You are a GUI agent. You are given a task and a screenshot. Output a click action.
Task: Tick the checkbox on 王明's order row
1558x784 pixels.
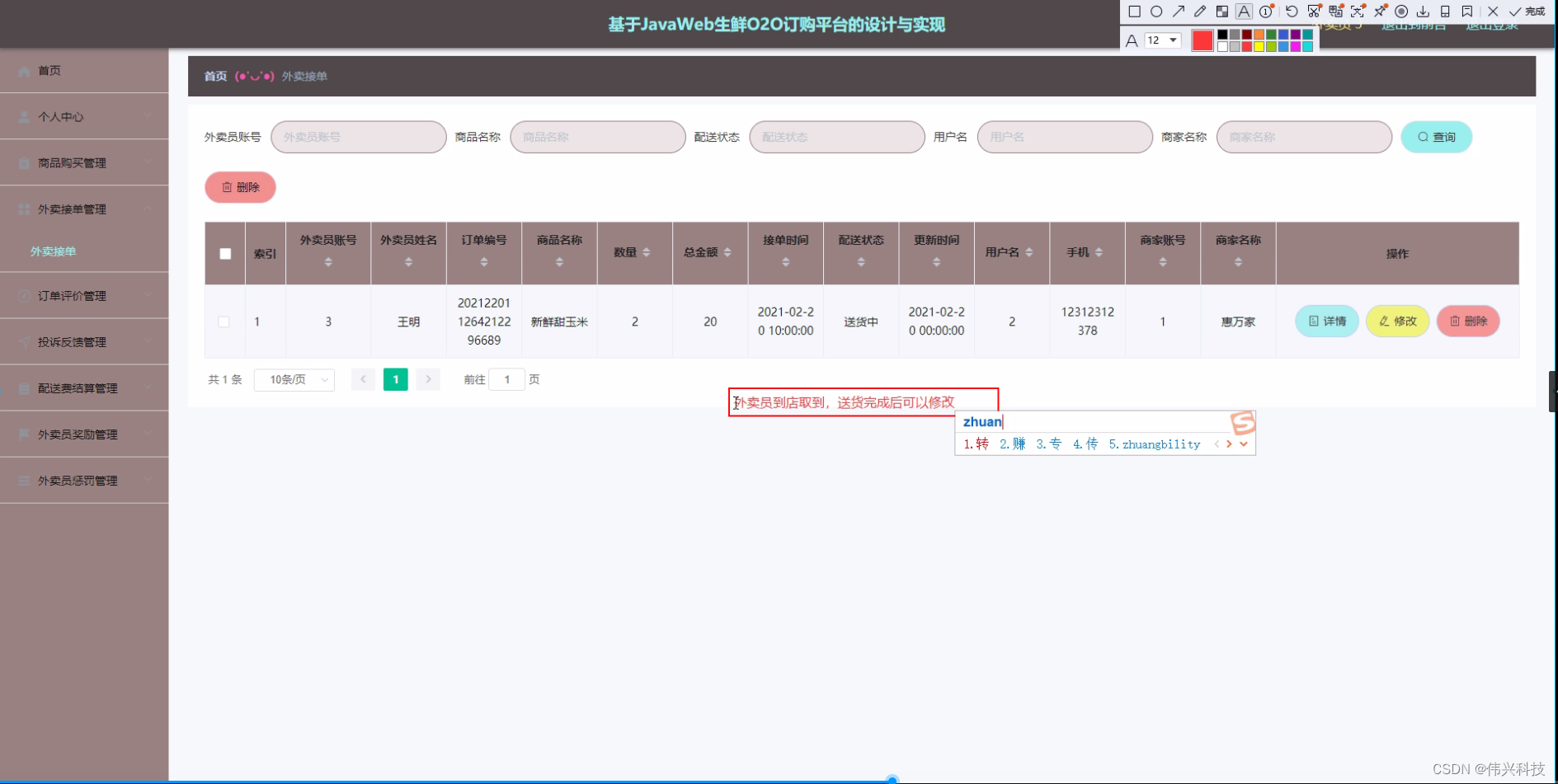click(224, 322)
